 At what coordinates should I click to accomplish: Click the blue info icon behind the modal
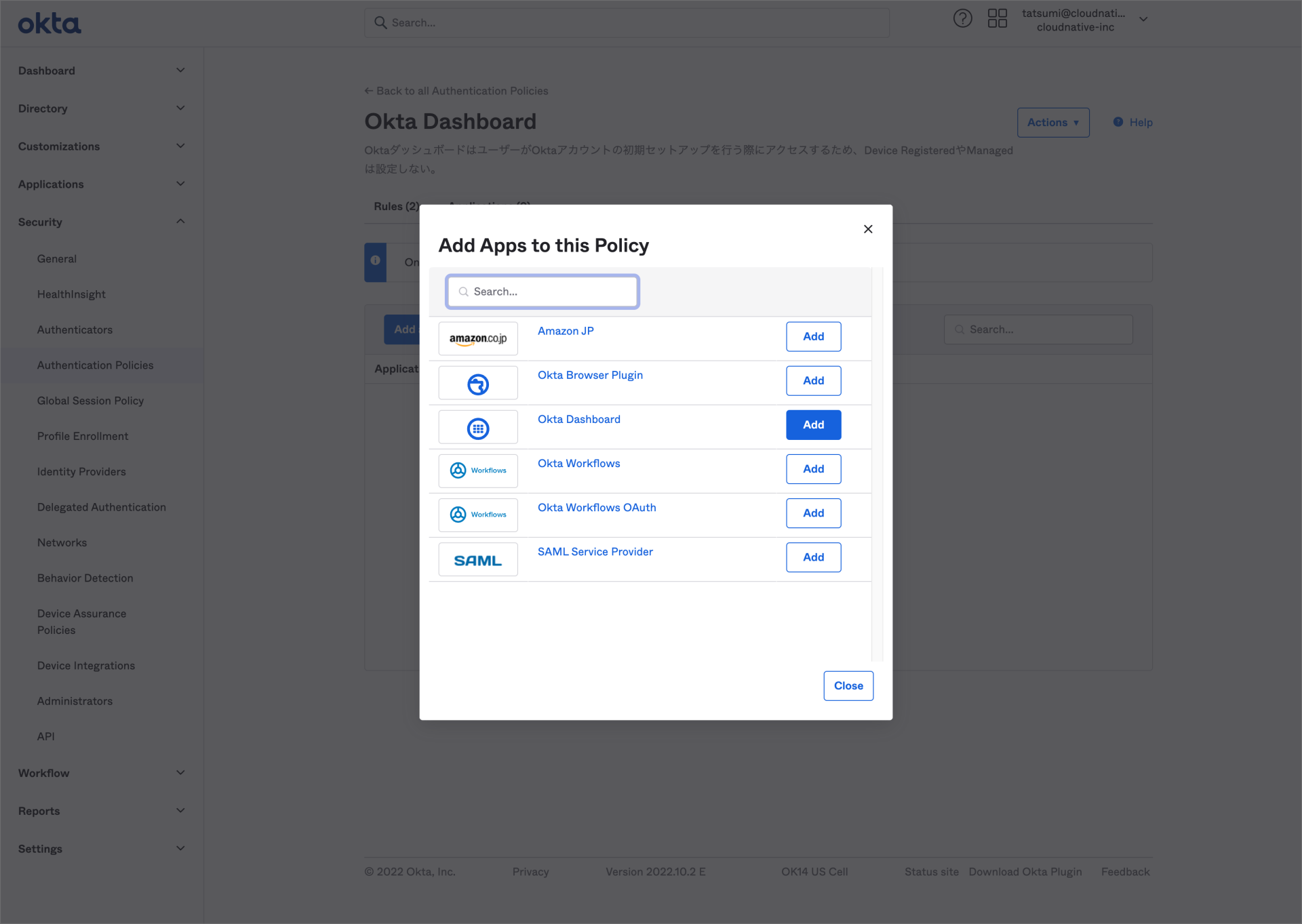tap(376, 262)
